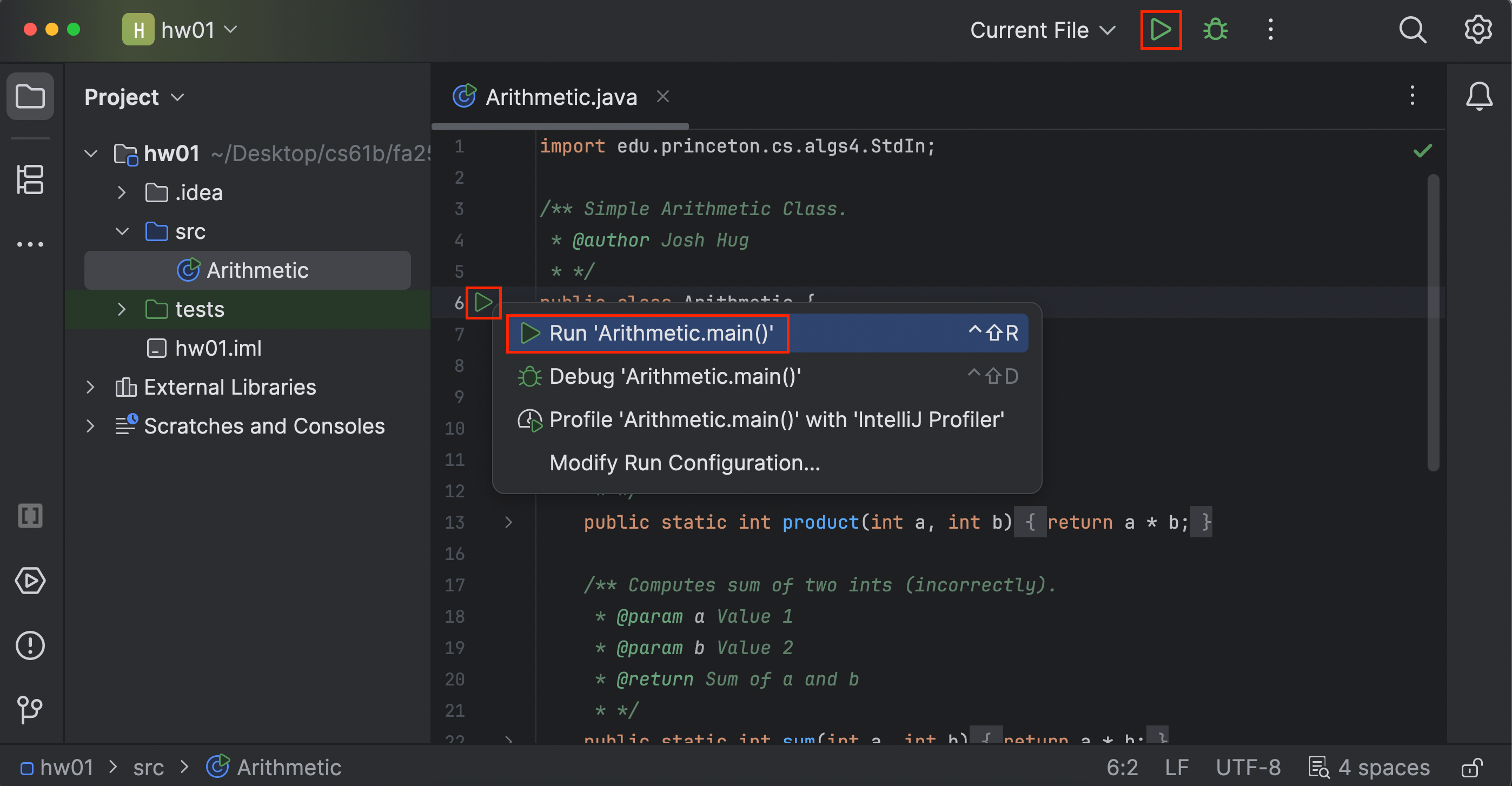Click the 4 spaces indent setting
Image resolution: width=1512 pixels, height=786 pixels.
(1383, 767)
